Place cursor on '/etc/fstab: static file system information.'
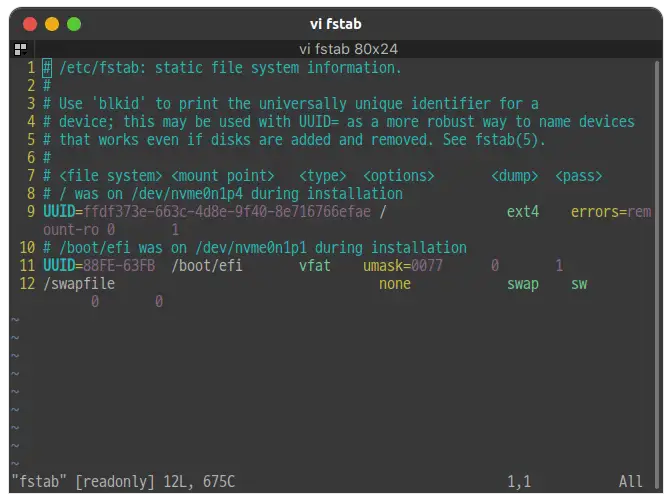Image resolution: width=672 pixels, height=502 pixels. point(230,68)
